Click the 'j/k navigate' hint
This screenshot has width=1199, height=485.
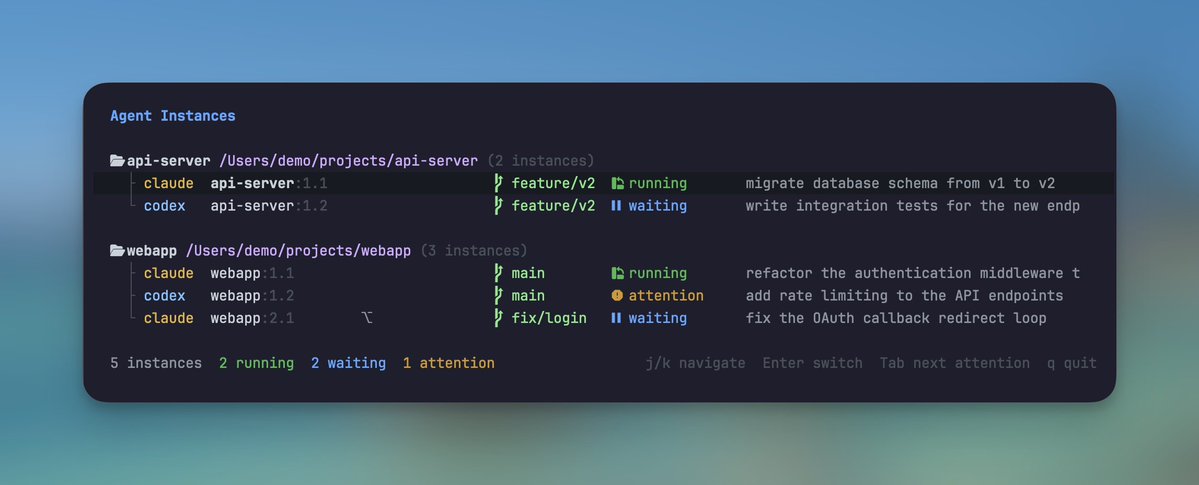[x=696, y=363]
